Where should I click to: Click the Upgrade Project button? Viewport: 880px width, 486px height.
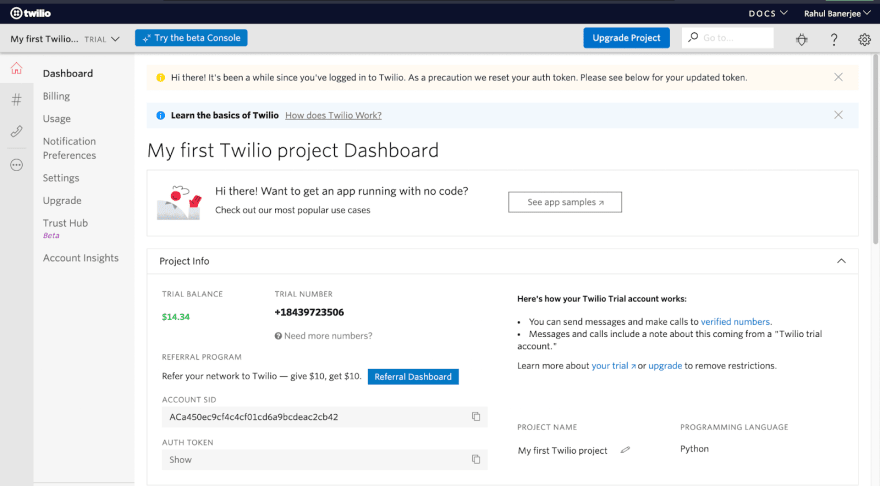[626, 38]
